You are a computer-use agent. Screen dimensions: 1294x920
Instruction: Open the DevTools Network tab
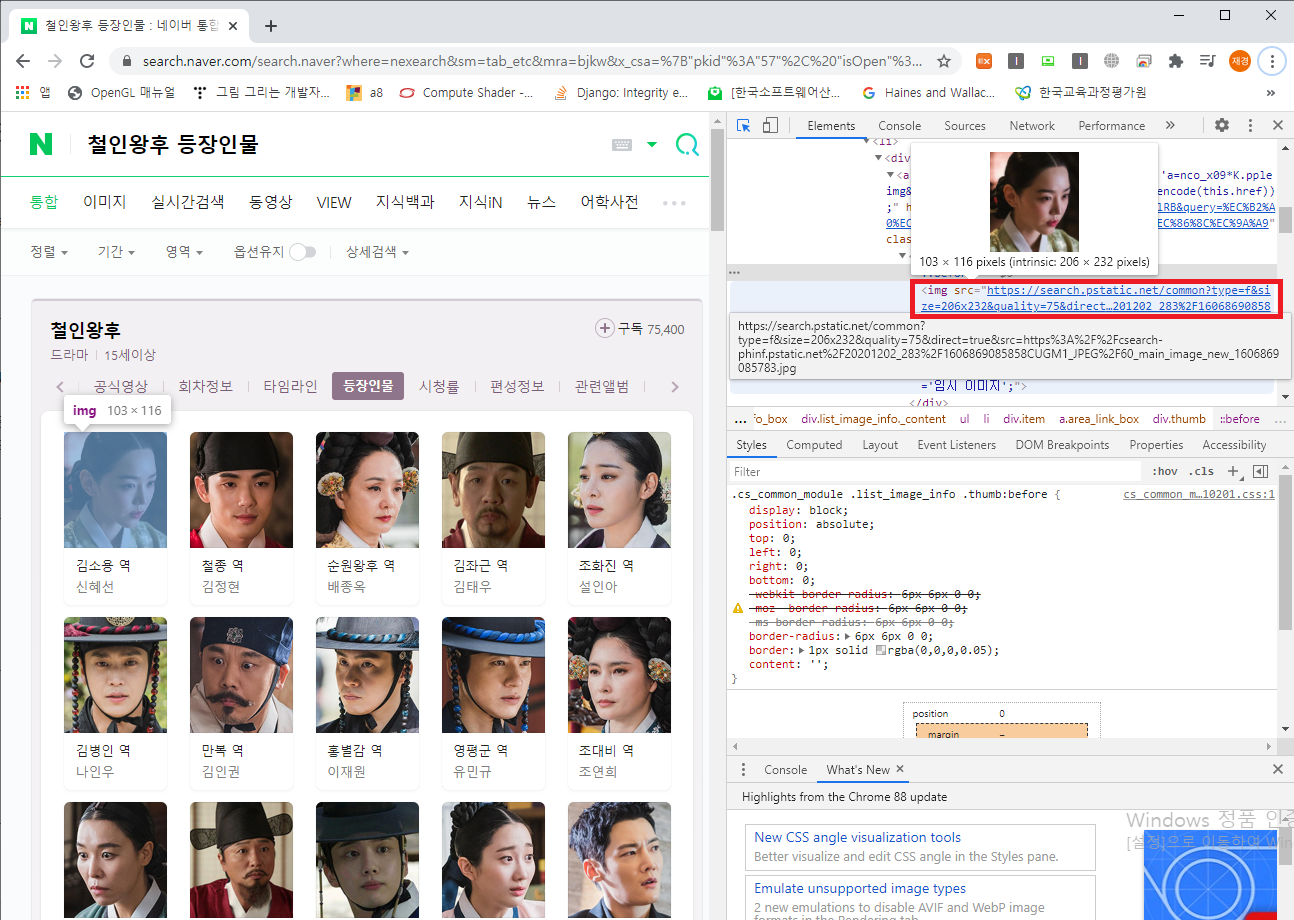point(1032,125)
